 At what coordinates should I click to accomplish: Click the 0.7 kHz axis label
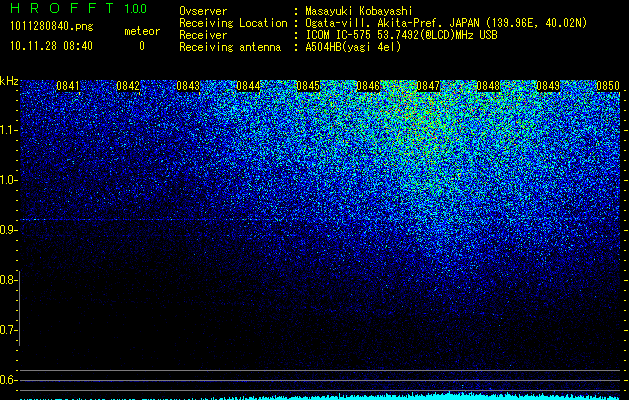pyautogui.click(x=8, y=330)
